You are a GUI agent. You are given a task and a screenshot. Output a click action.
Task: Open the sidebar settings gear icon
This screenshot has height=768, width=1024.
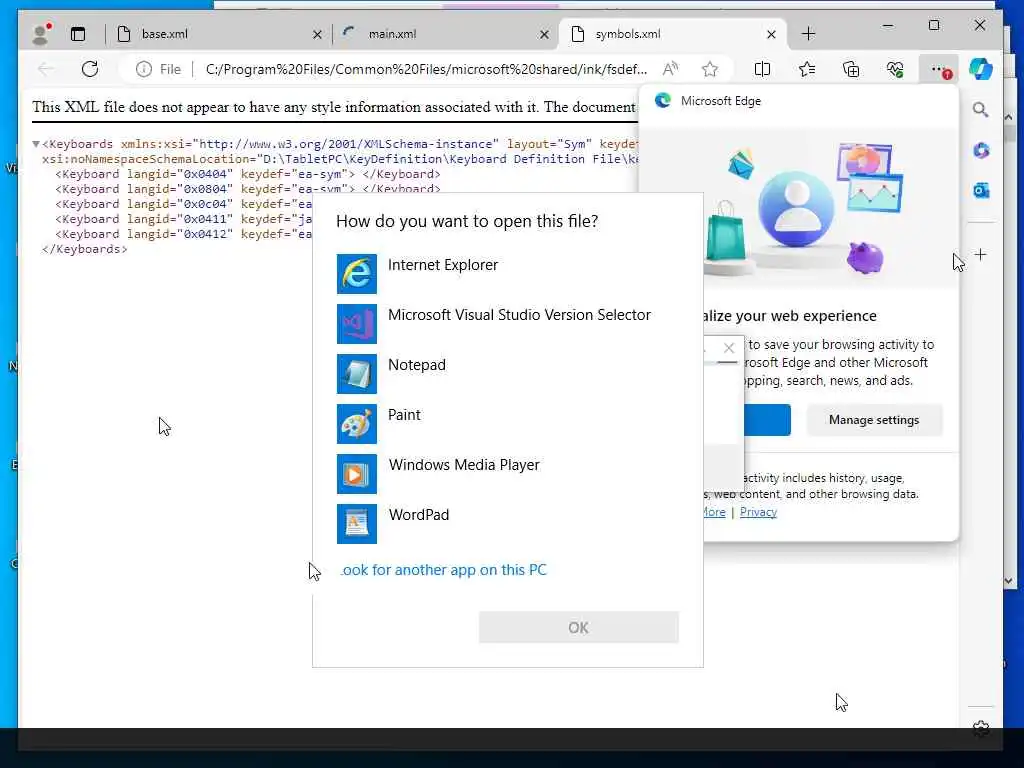pyautogui.click(x=980, y=727)
